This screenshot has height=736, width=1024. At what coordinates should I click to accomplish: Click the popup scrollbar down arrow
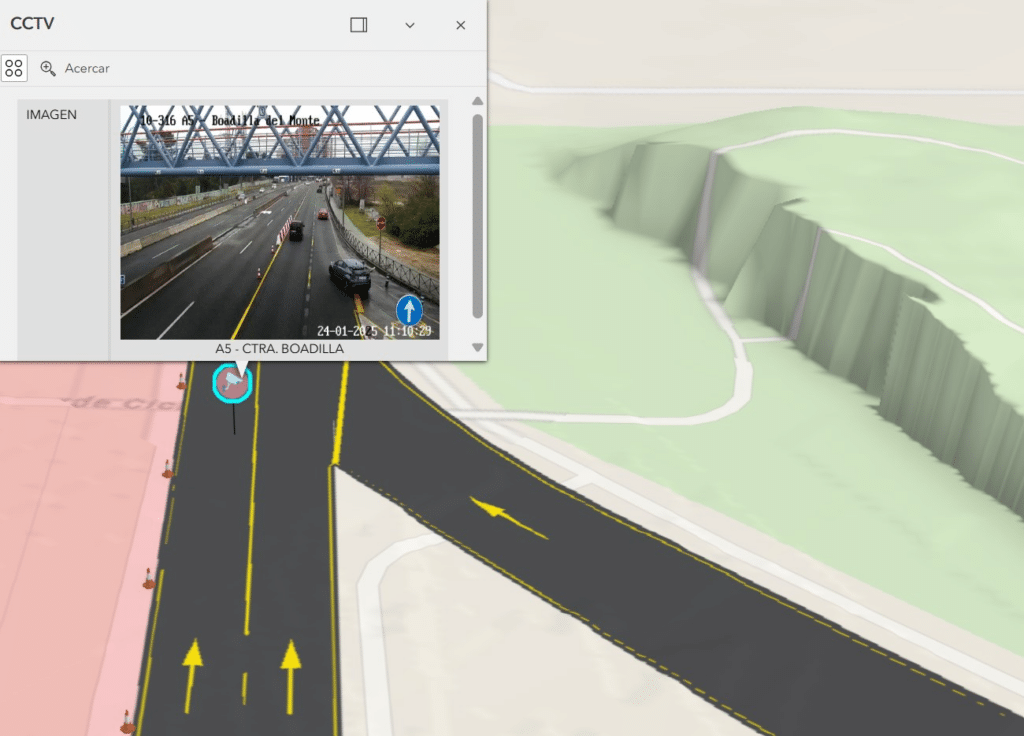tap(477, 348)
